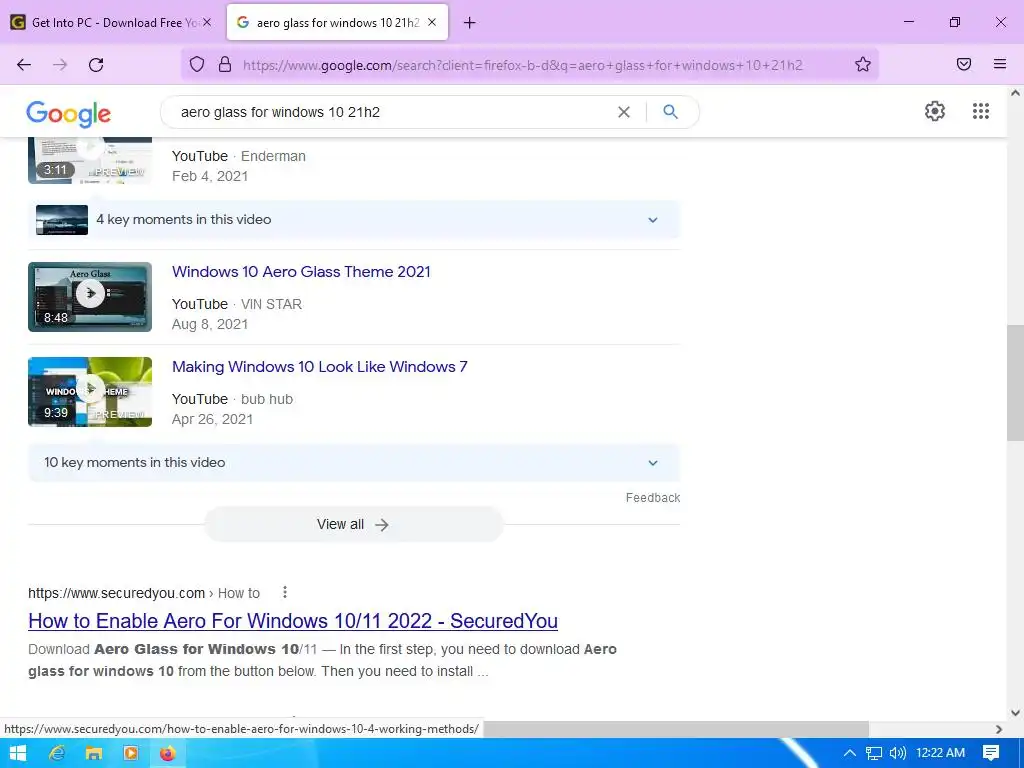Screen dimensions: 1024x768
Task: Click the View all videos button
Action: 353,524
